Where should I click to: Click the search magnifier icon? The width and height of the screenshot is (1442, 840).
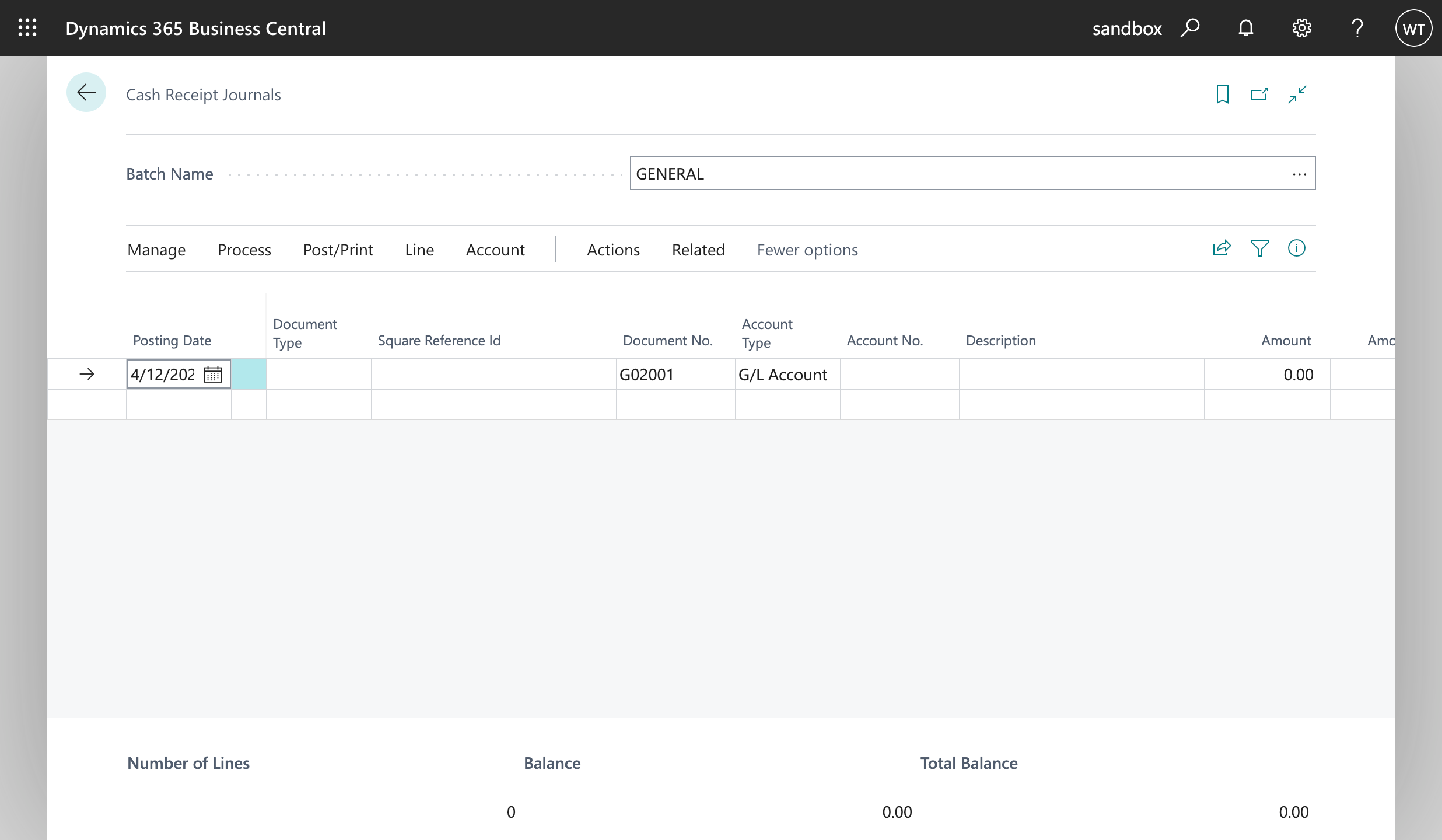pos(1190,28)
